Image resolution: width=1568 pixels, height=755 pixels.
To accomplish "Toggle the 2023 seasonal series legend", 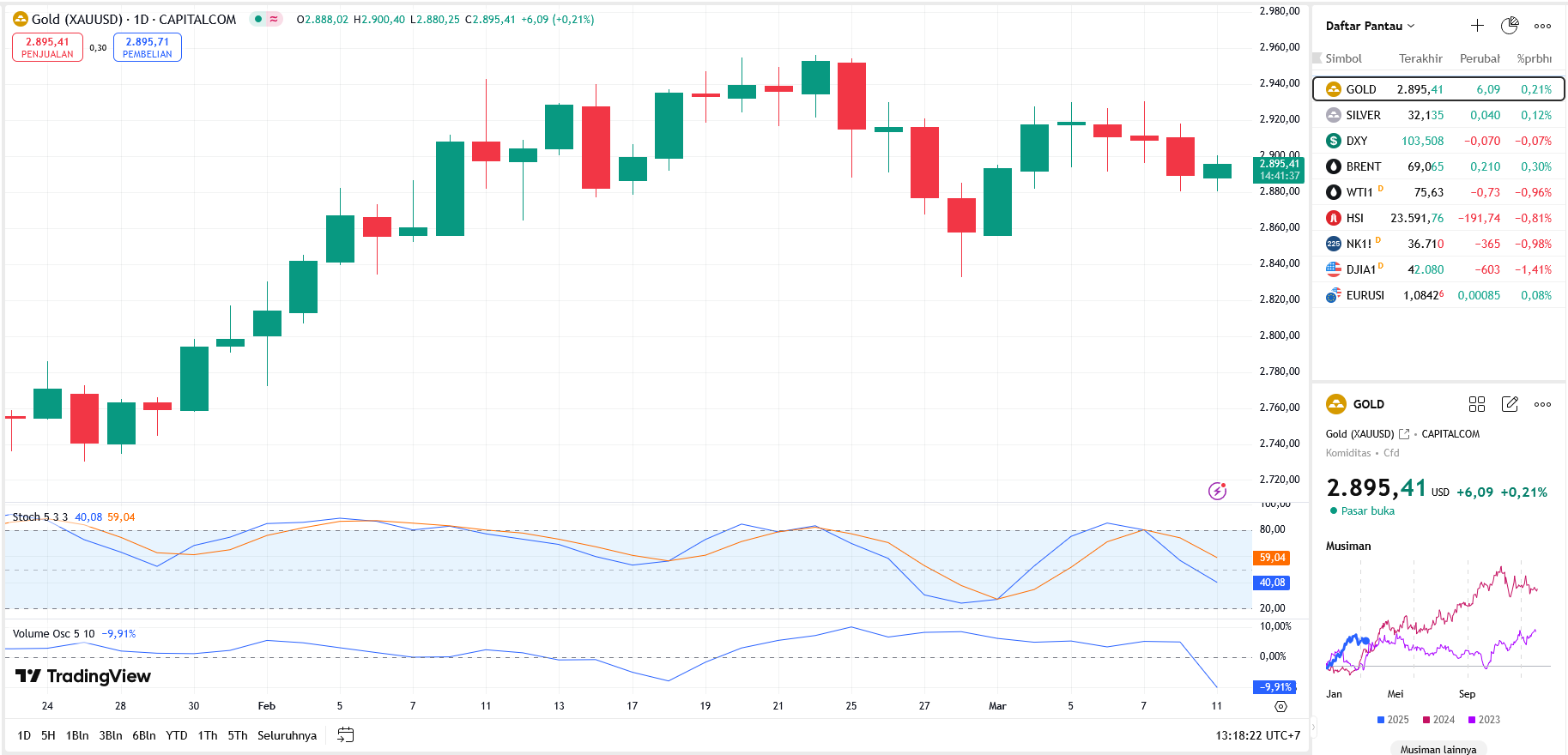I will point(1484,720).
